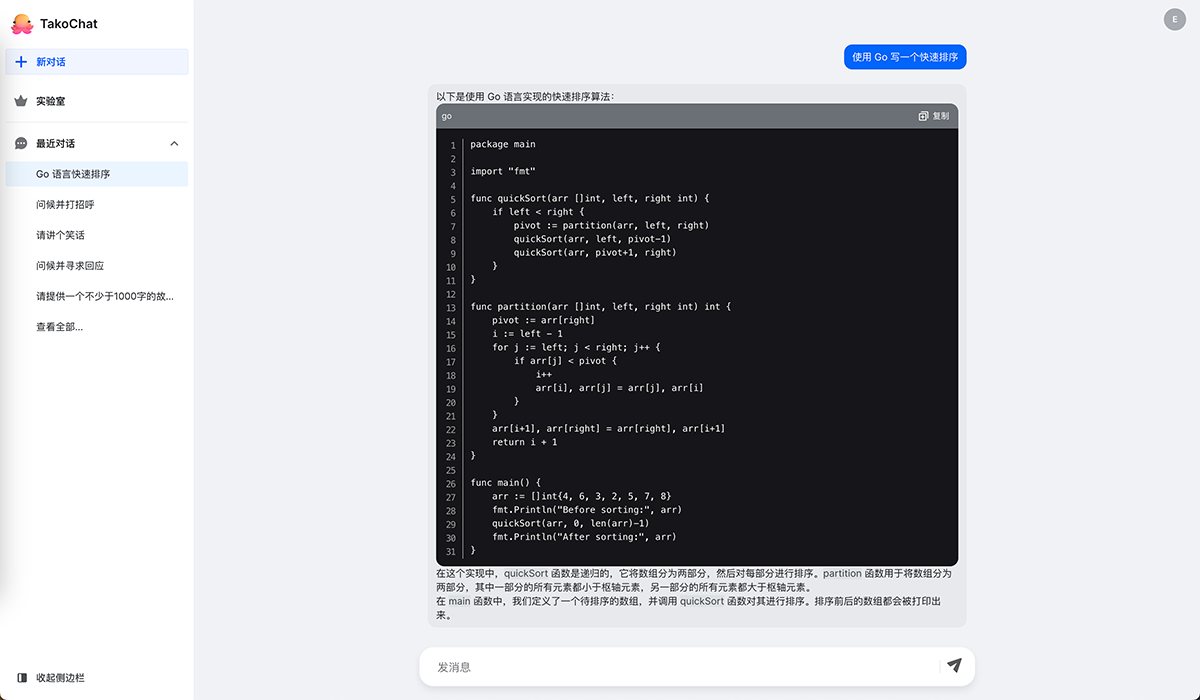This screenshot has height=700, width=1200.
Task: Click the 最近对话 chat bubble icon
Action: pos(21,144)
